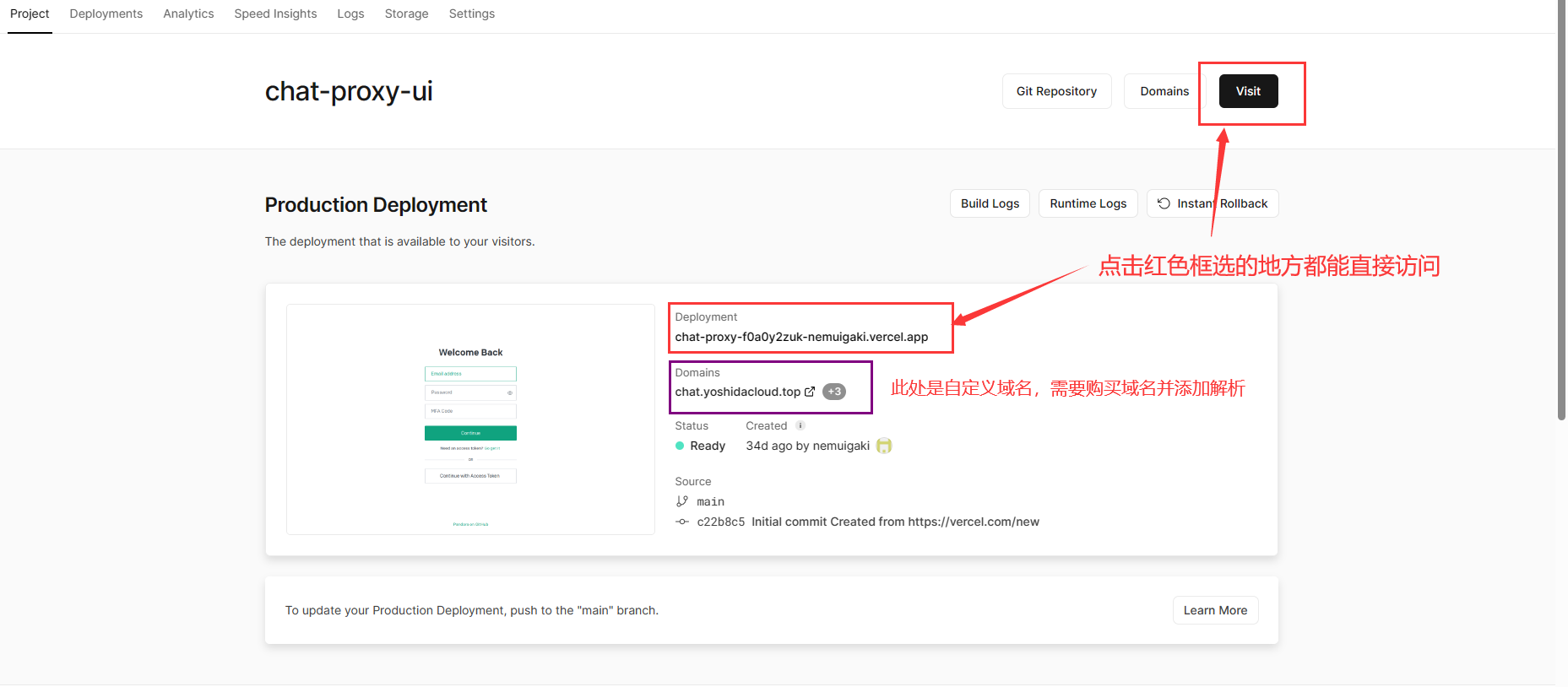Viewport: 1568px width, 687px height.
Task: Click the nemuigaki user avatar icon
Action: coord(884,446)
